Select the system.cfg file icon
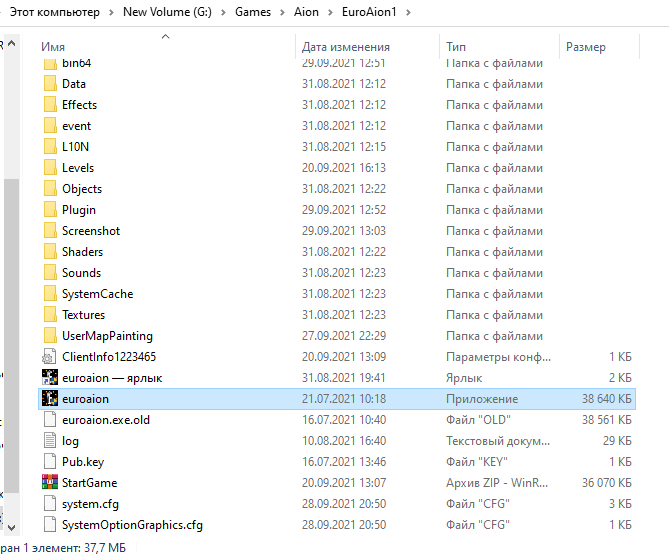 (x=50, y=504)
